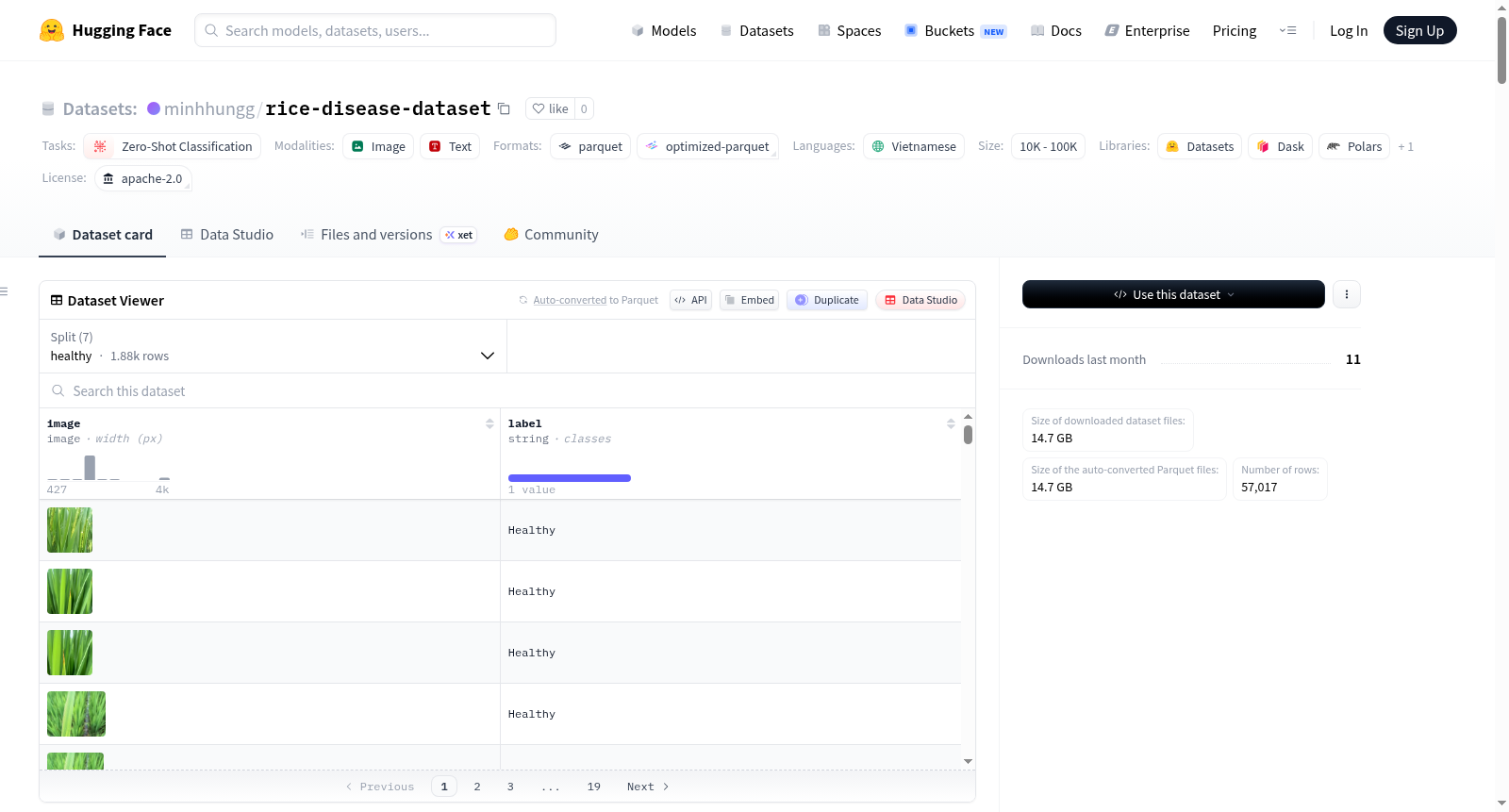Open the Docs nav item
The width and height of the screenshot is (1509, 812).
coord(1055,30)
